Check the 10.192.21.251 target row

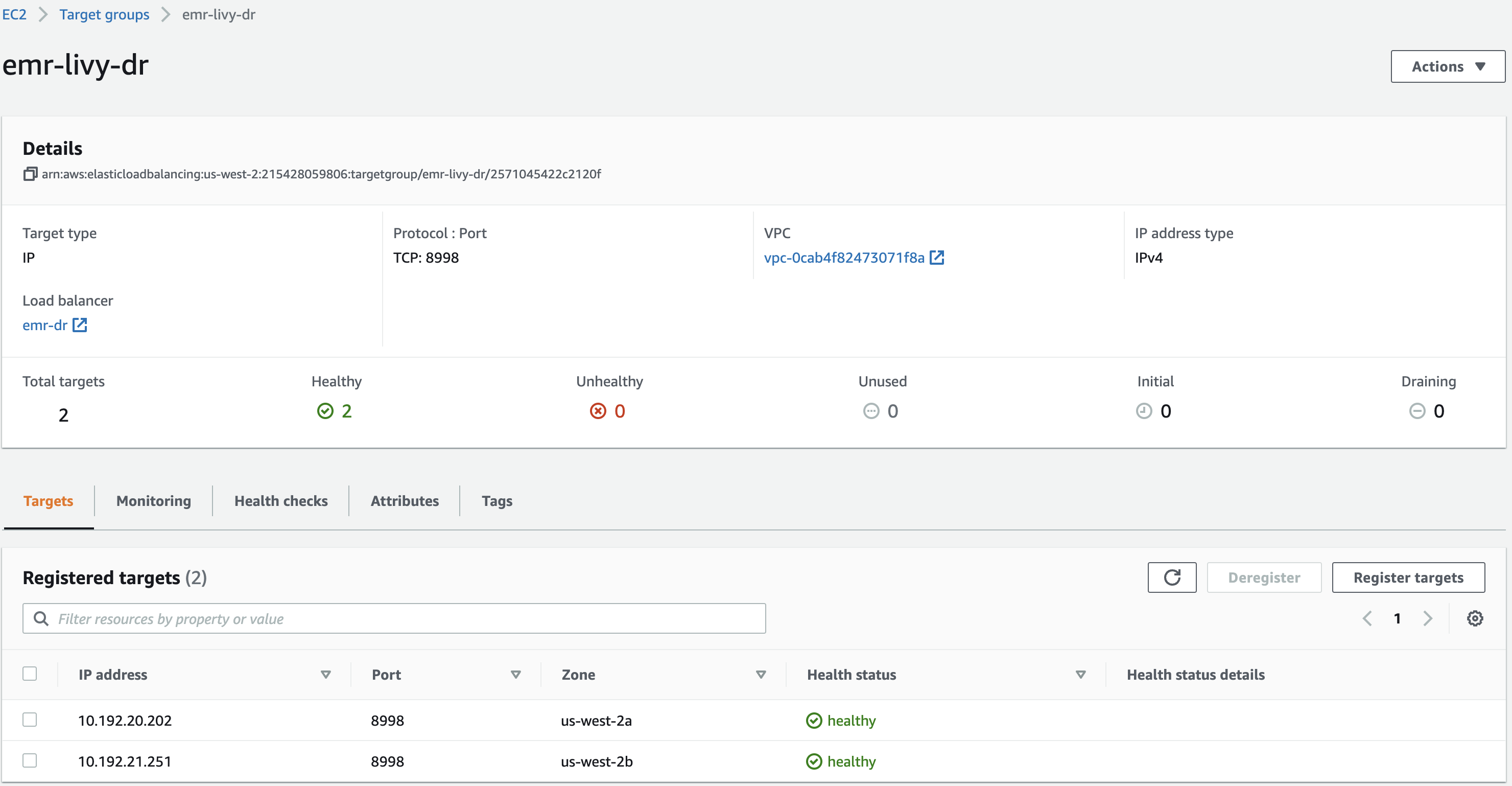click(x=29, y=760)
